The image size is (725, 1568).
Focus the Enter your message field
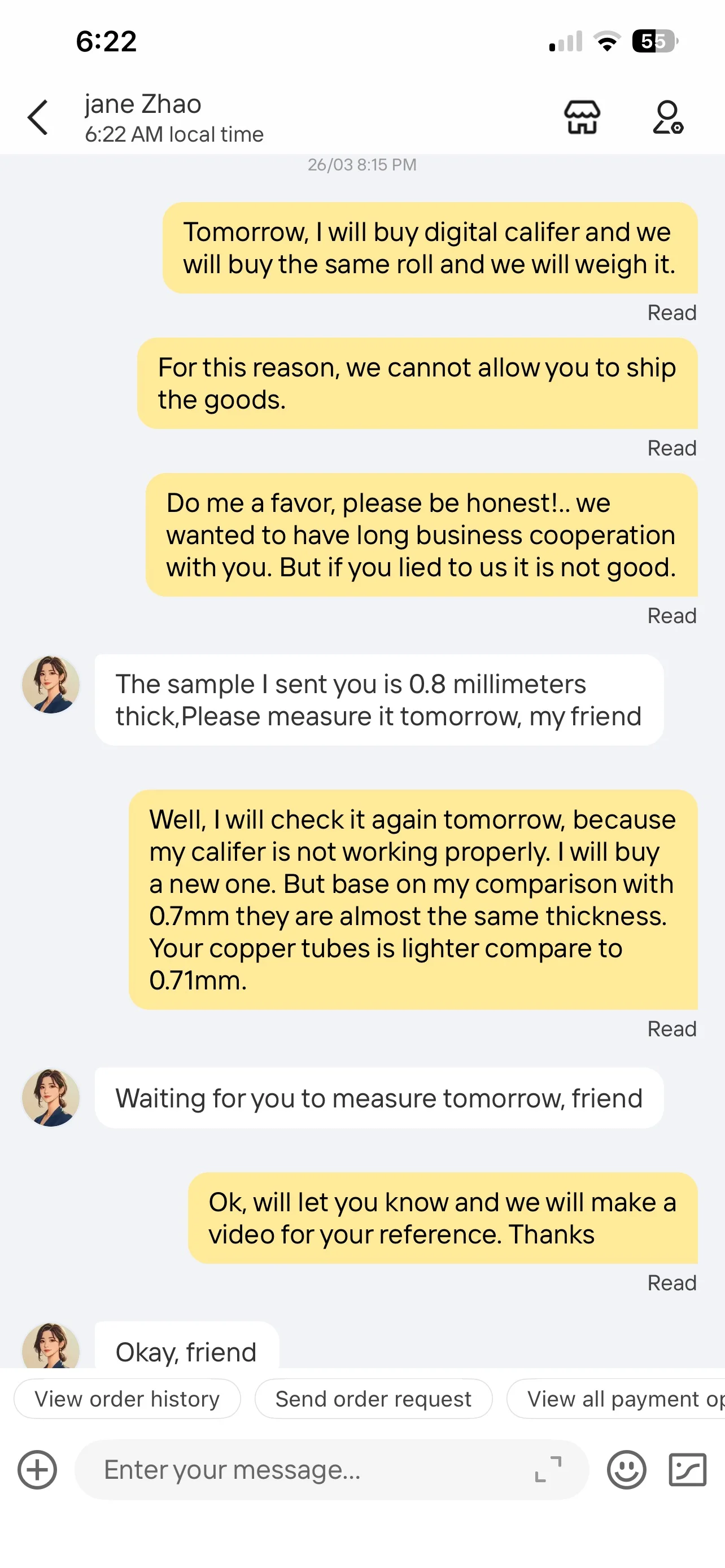click(304, 1469)
